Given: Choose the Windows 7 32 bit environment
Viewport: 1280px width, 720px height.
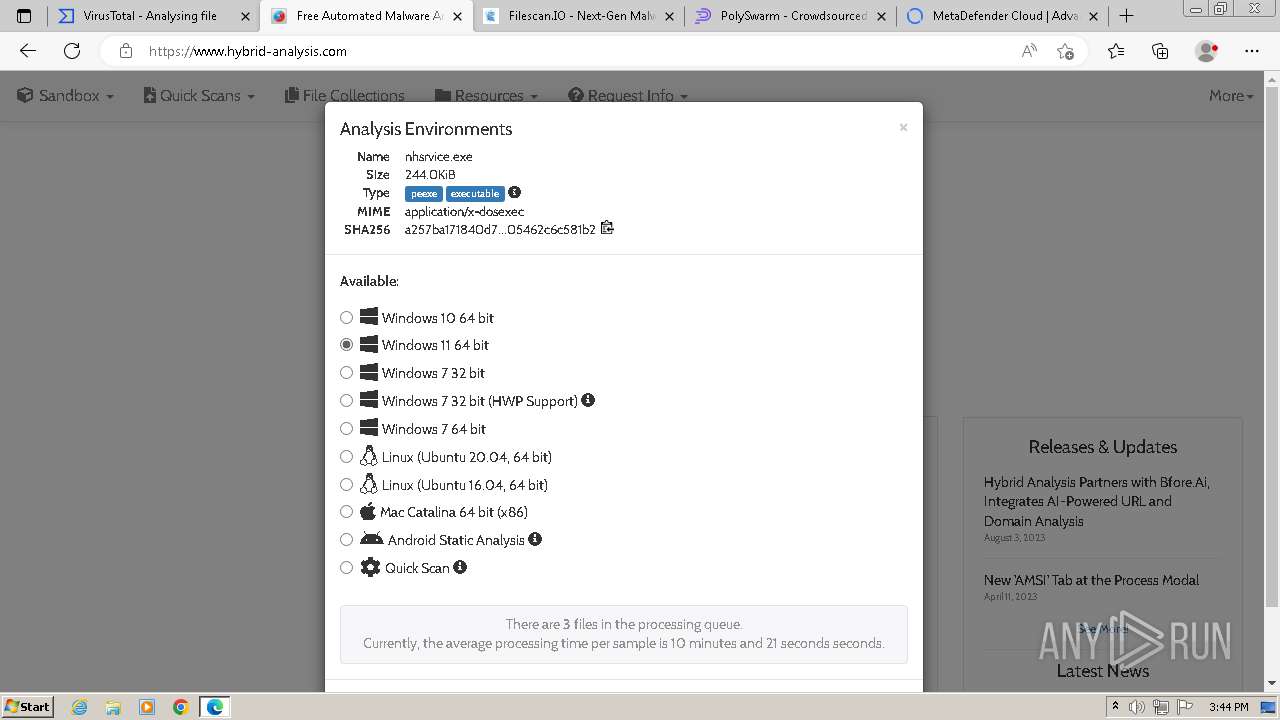Looking at the screenshot, I should coord(346,372).
